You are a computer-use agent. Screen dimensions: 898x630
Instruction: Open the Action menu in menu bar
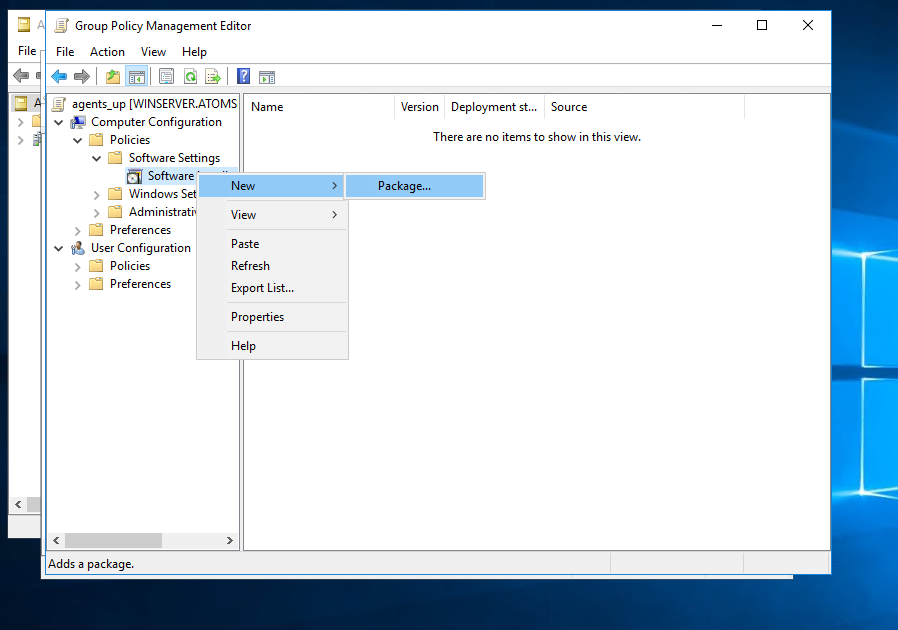click(x=107, y=52)
